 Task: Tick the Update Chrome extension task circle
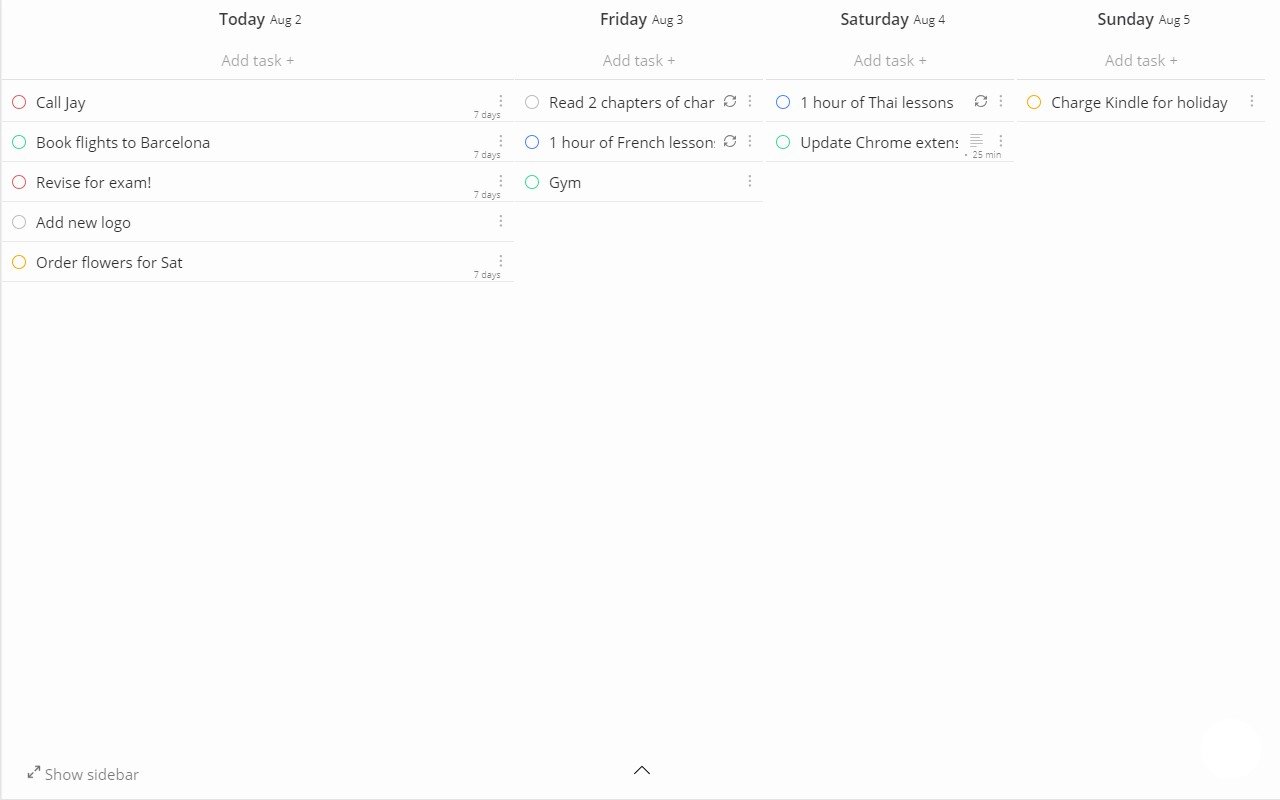[783, 142]
